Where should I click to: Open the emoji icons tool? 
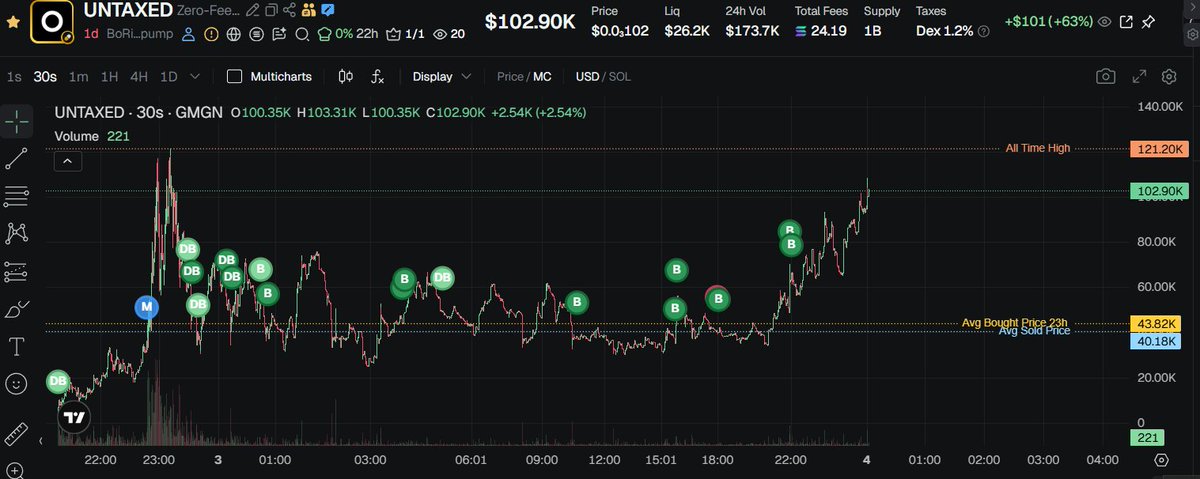click(16, 384)
